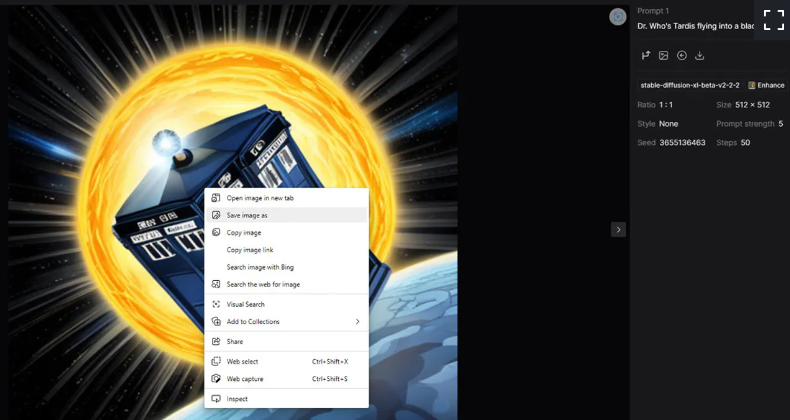
Task: Click the Style value None
Action: (669, 124)
